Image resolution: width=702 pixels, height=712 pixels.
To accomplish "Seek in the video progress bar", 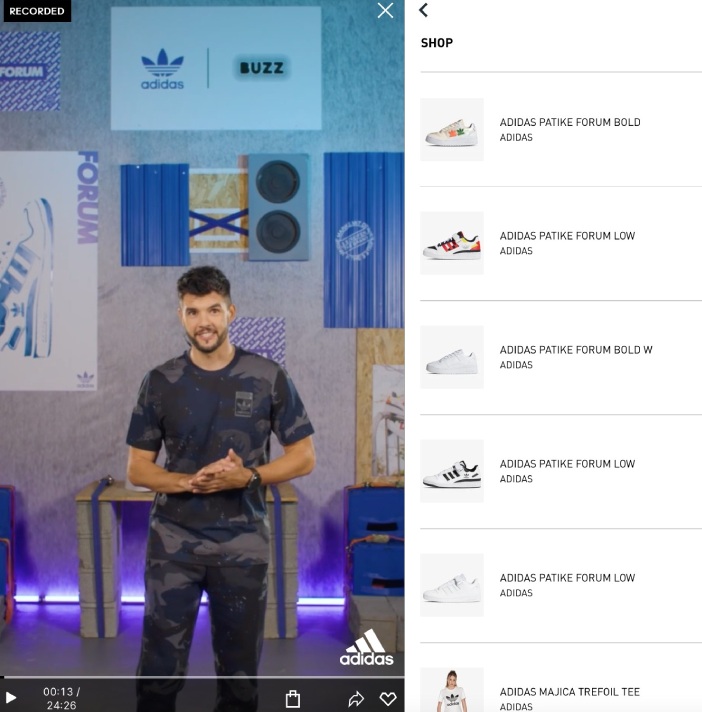I will tap(202, 677).
